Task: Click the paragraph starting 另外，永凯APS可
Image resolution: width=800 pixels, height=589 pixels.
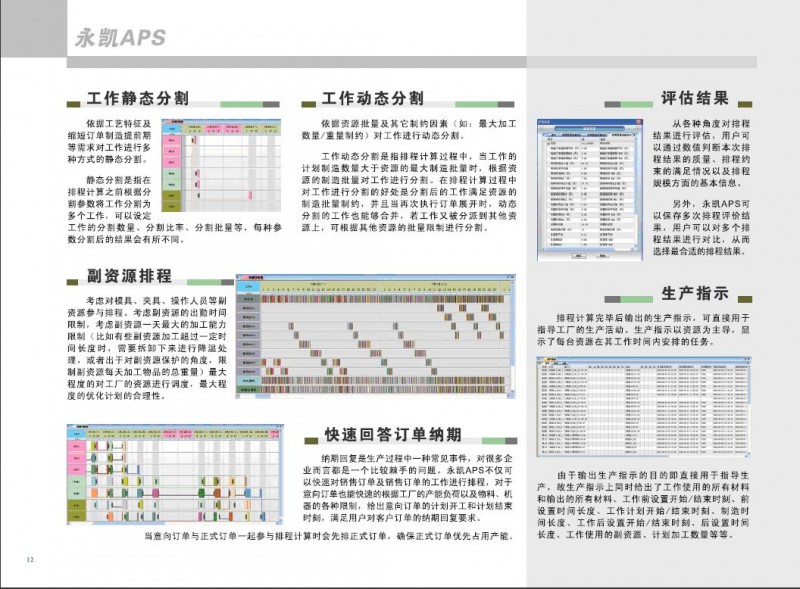Action: click(702, 228)
